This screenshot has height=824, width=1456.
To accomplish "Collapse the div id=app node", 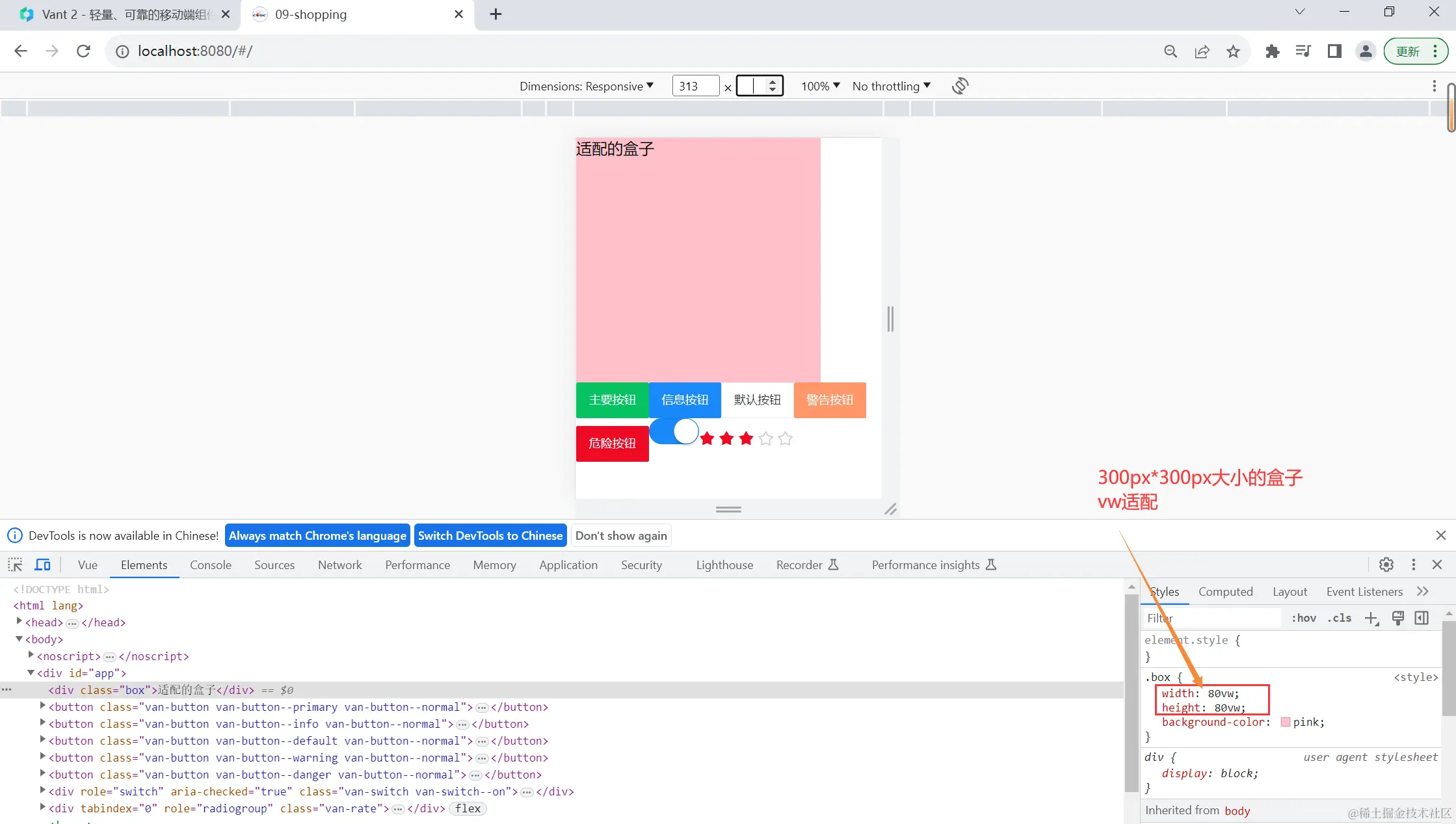I will coord(31,672).
